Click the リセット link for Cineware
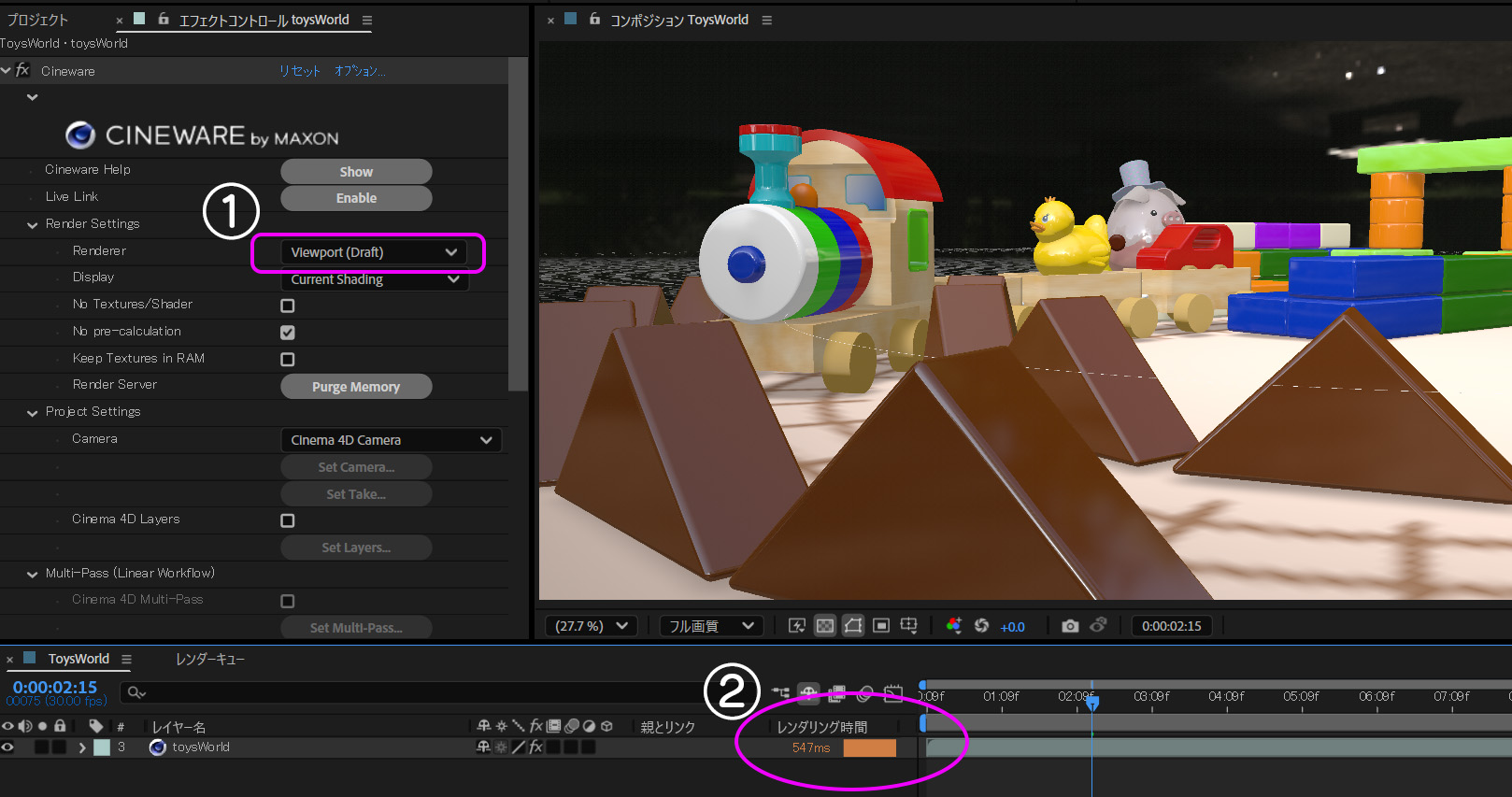This screenshot has height=797, width=1512. (x=299, y=71)
